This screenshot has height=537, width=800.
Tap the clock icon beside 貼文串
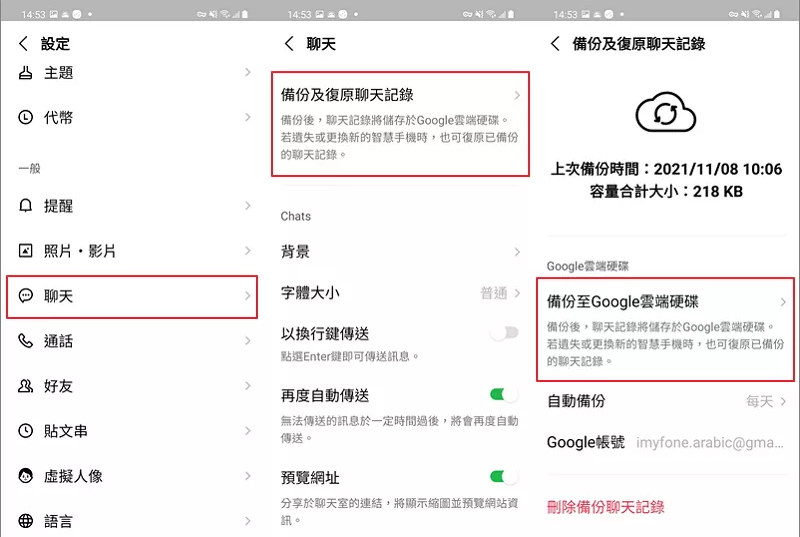26,431
